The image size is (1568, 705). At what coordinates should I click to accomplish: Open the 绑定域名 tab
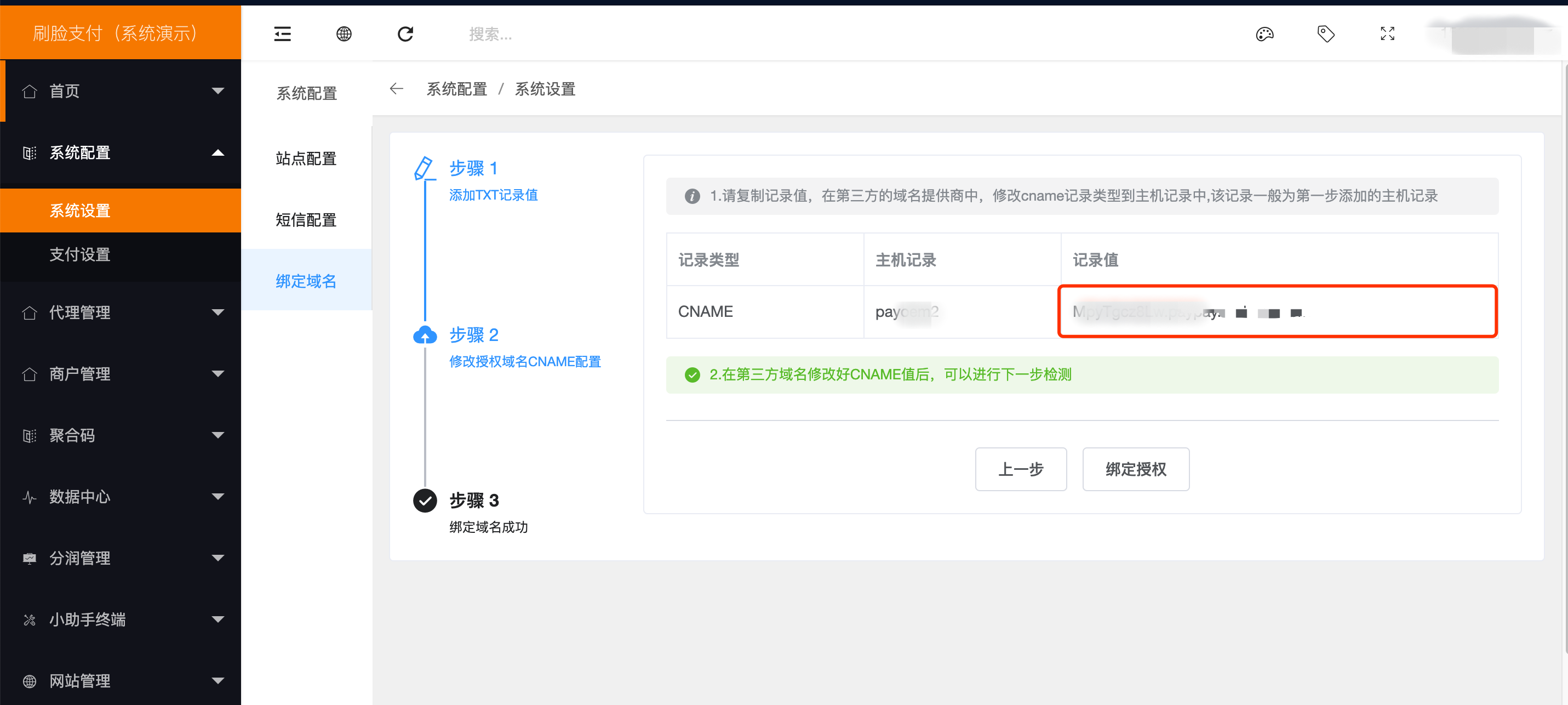[x=306, y=281]
